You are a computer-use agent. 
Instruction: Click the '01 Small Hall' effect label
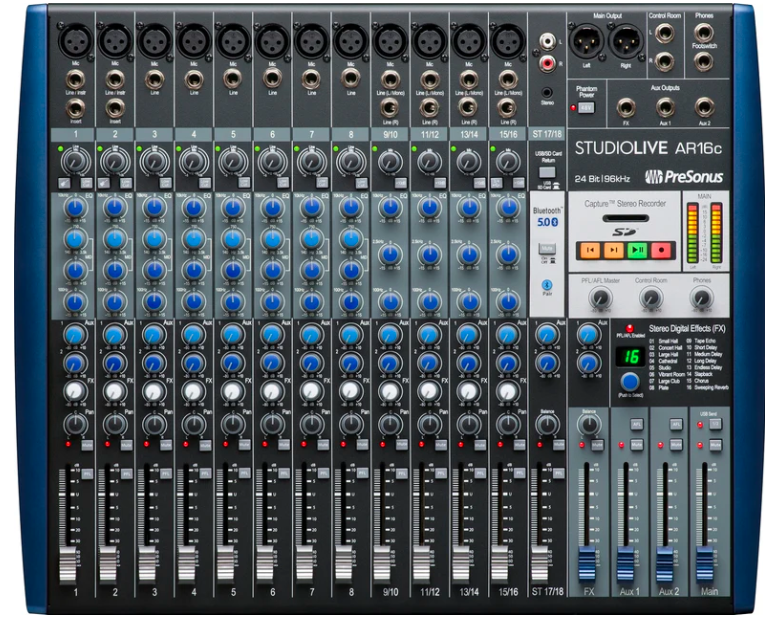click(x=664, y=341)
